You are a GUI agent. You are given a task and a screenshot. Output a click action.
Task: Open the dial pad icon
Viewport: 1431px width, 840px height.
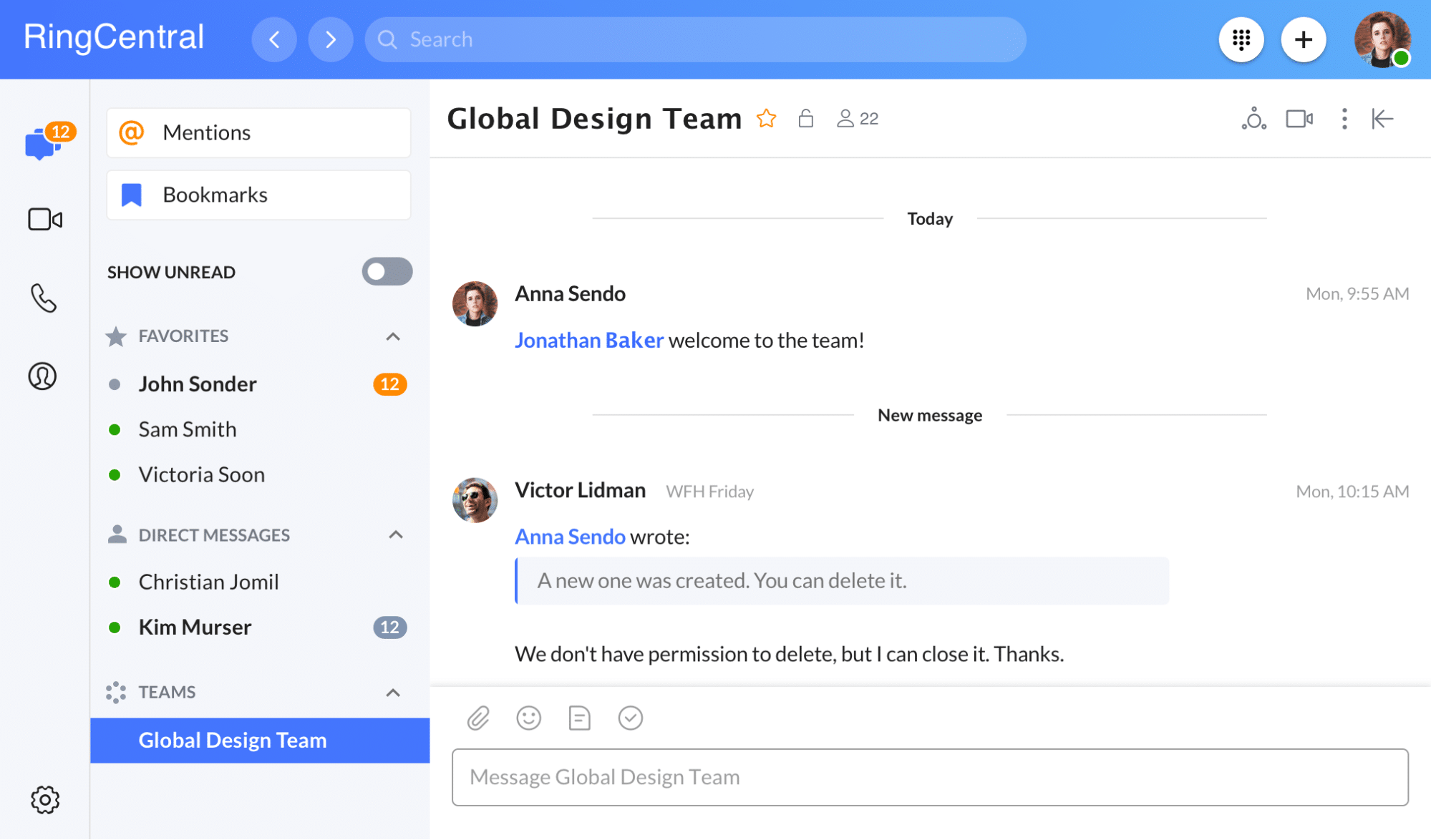tap(1241, 39)
